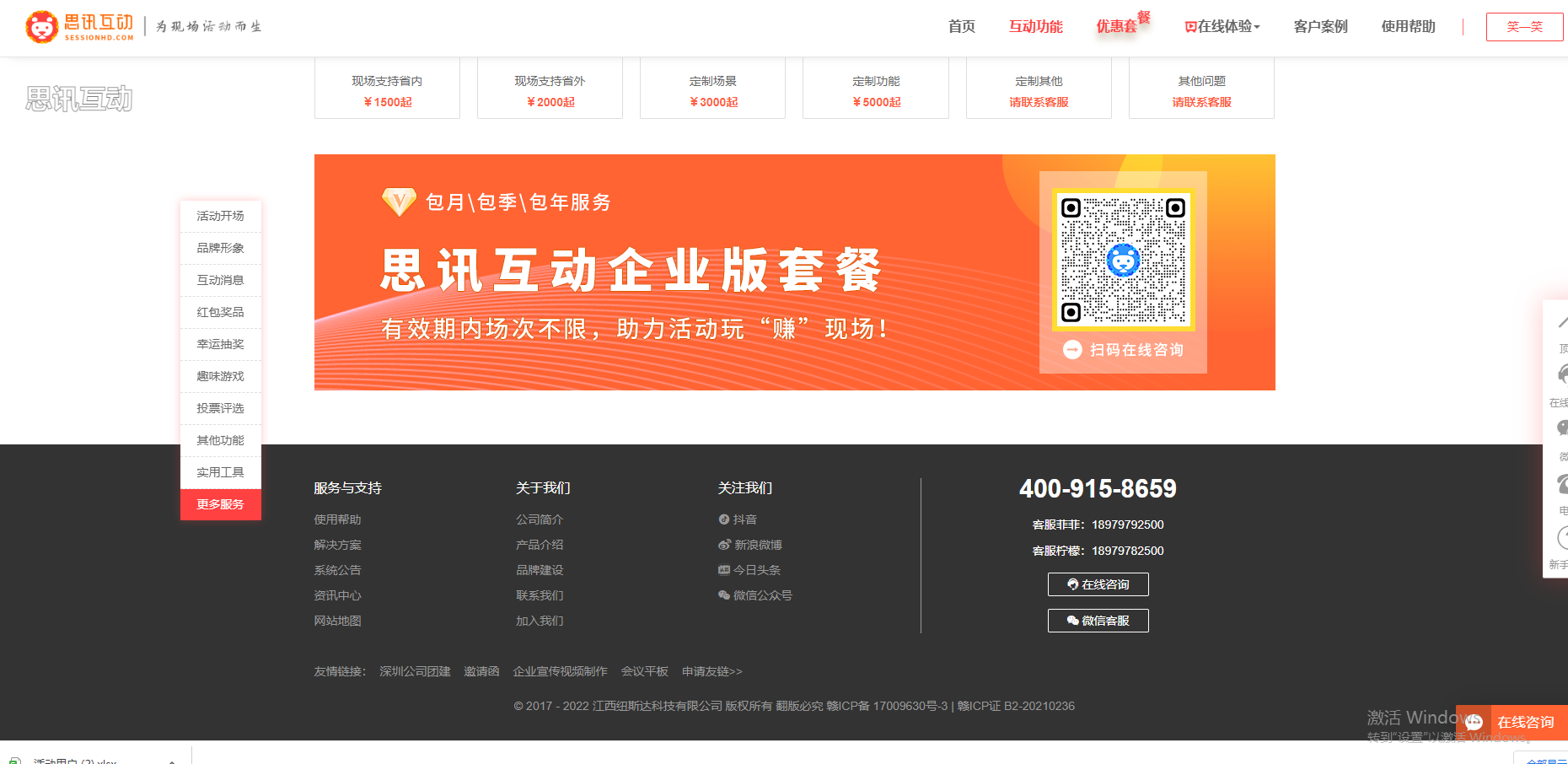The width and height of the screenshot is (1568, 764).
Task: Go to 品牌形象 in side menu
Action: pyautogui.click(x=221, y=248)
